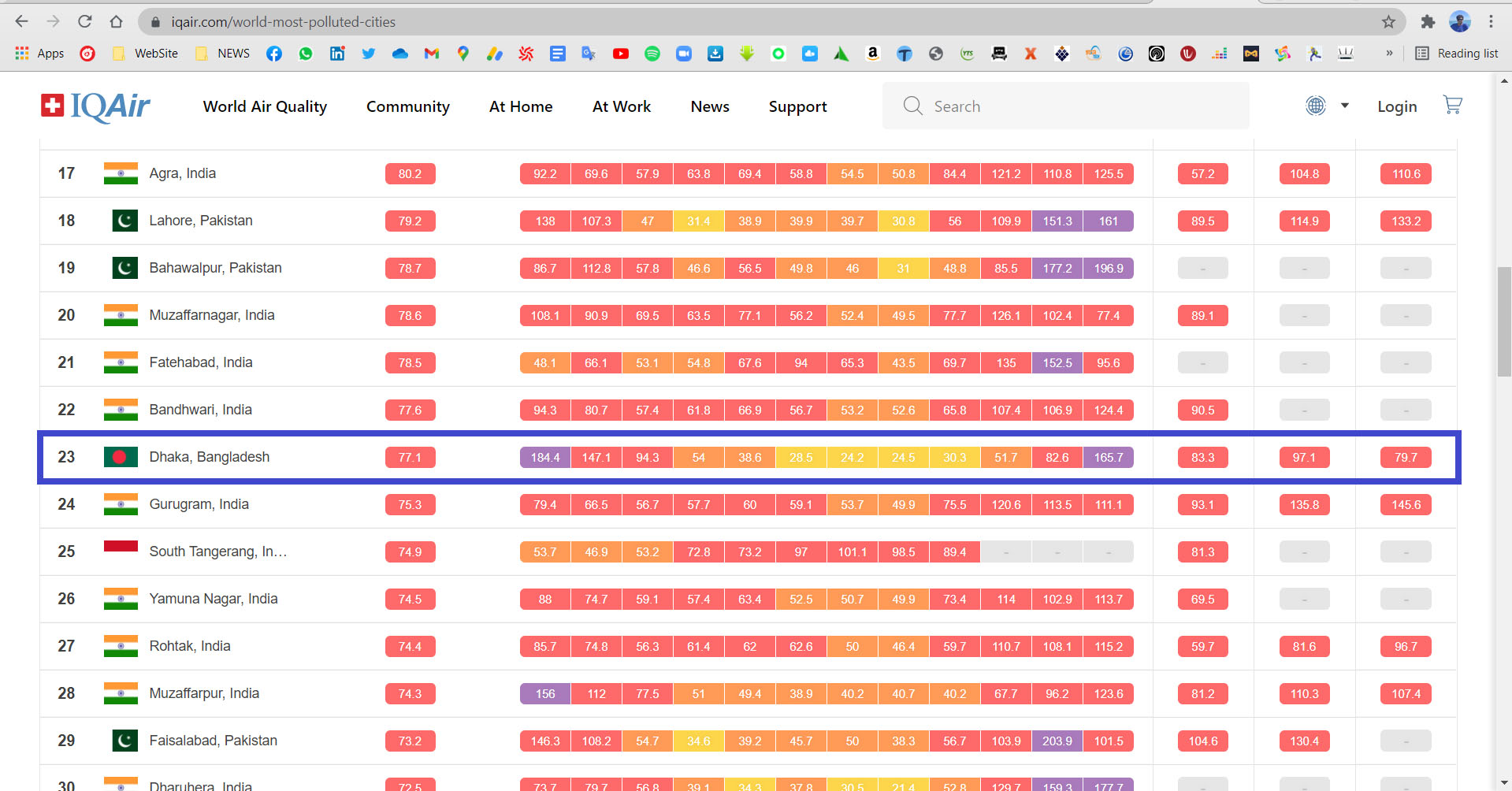This screenshot has width=1512, height=791.
Task: Open the Chrome three-dot menu
Action: coord(1491,22)
